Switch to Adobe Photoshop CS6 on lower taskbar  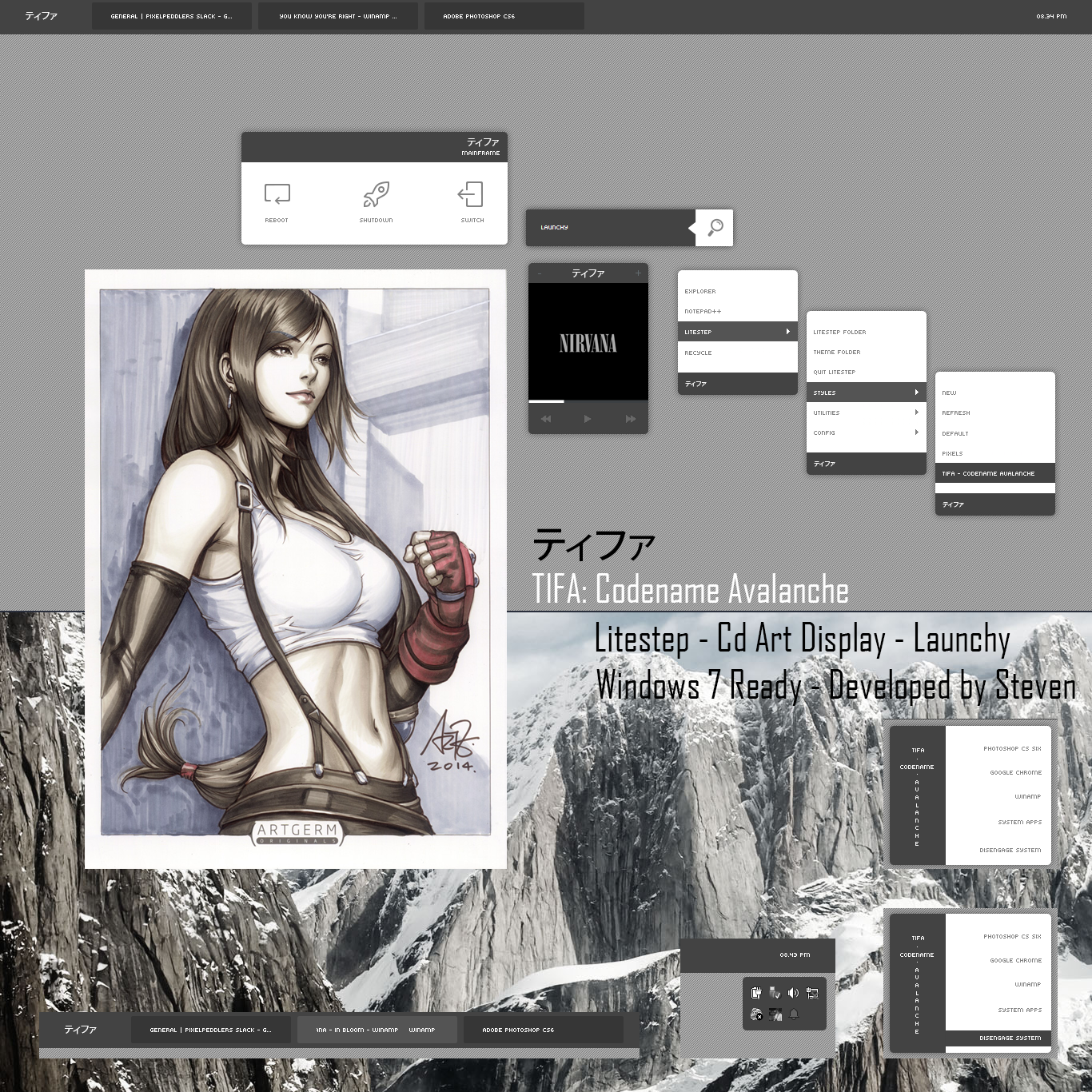(x=543, y=1030)
